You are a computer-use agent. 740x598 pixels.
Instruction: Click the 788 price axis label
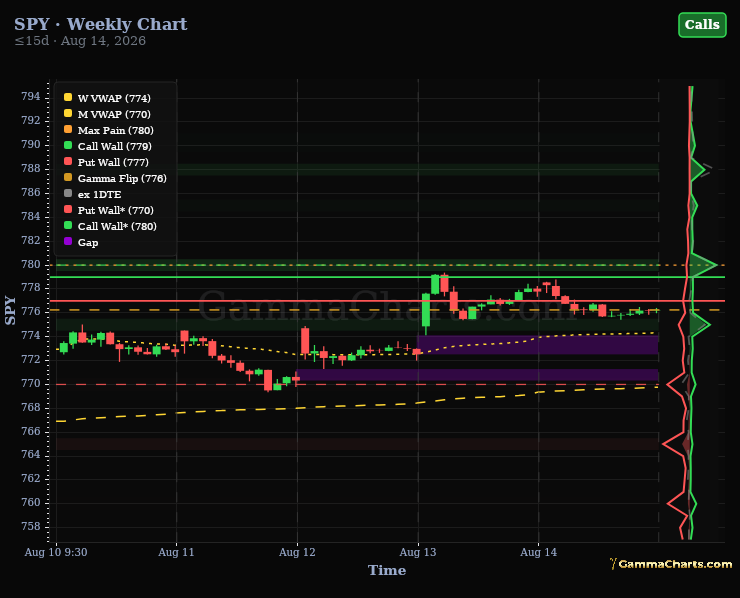31,168
